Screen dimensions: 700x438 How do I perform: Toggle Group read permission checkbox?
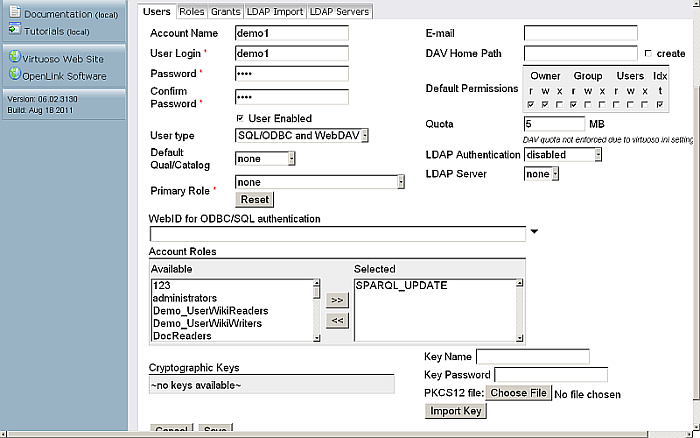(x=574, y=104)
